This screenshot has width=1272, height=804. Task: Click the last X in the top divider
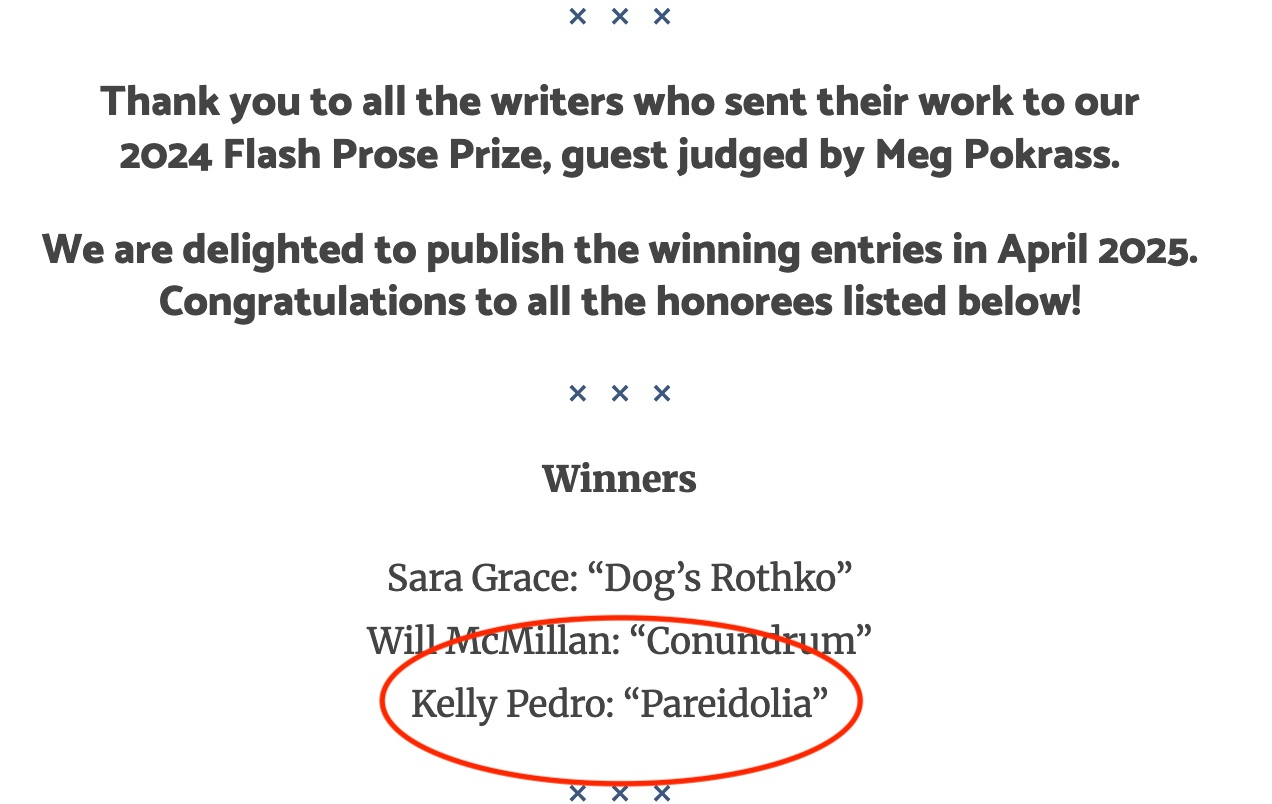661,16
